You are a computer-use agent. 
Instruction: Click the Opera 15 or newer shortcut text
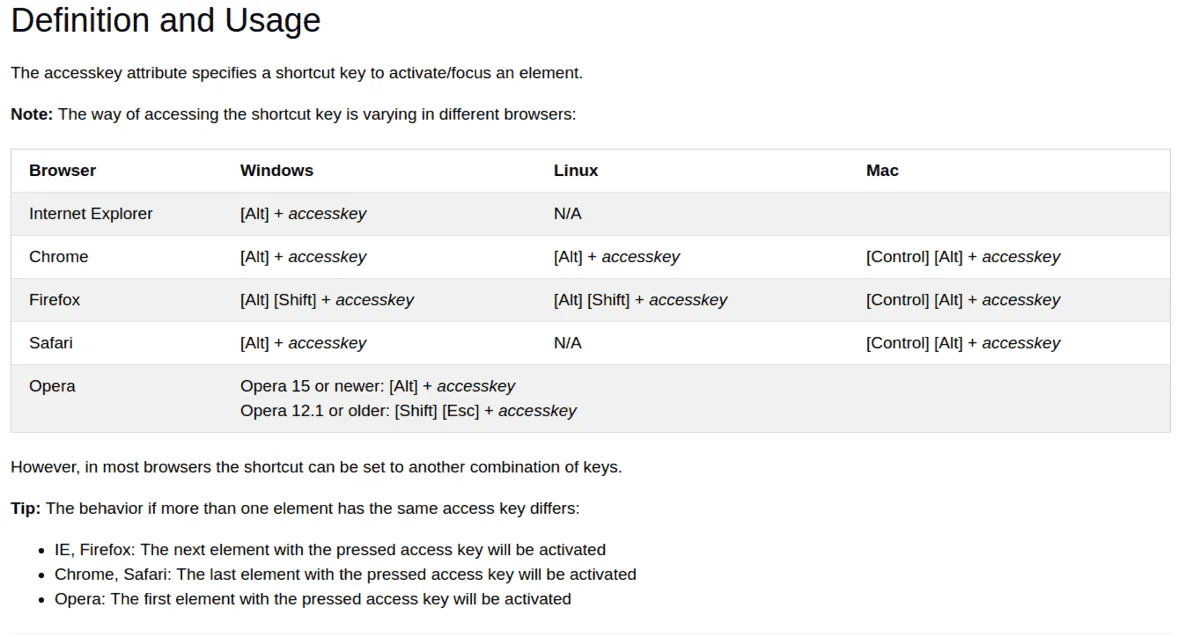(378, 385)
